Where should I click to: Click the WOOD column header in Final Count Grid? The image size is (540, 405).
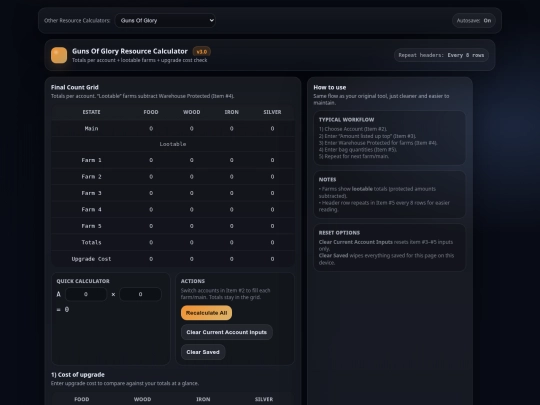click(x=191, y=112)
